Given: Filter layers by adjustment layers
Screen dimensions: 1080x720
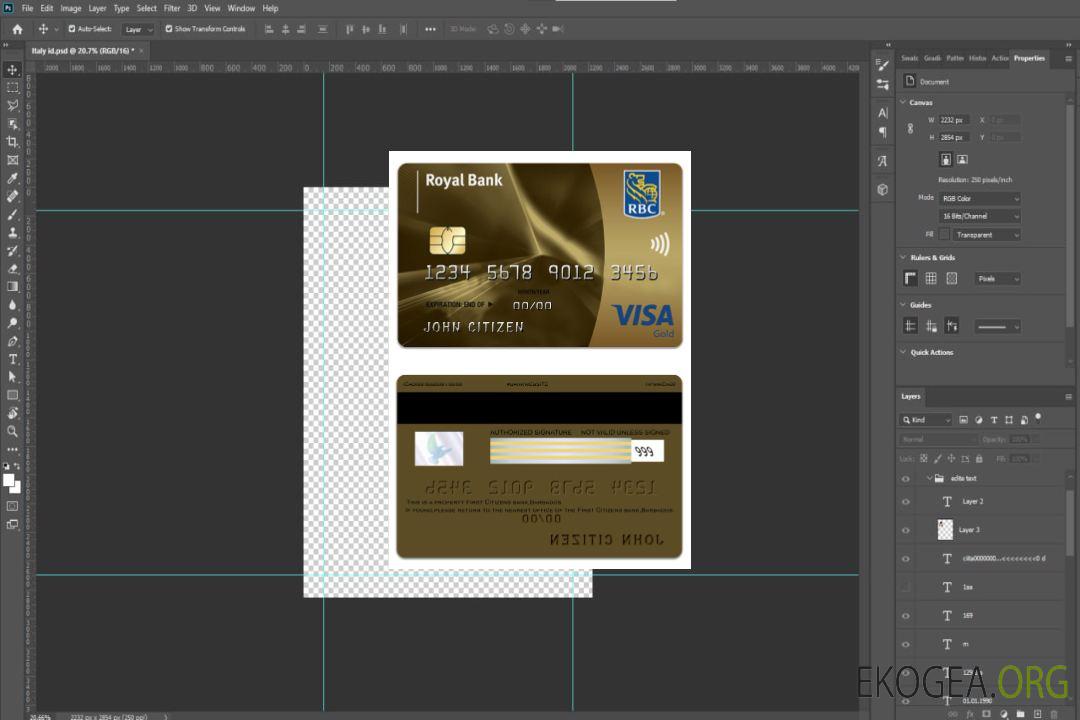Looking at the screenshot, I should point(979,420).
